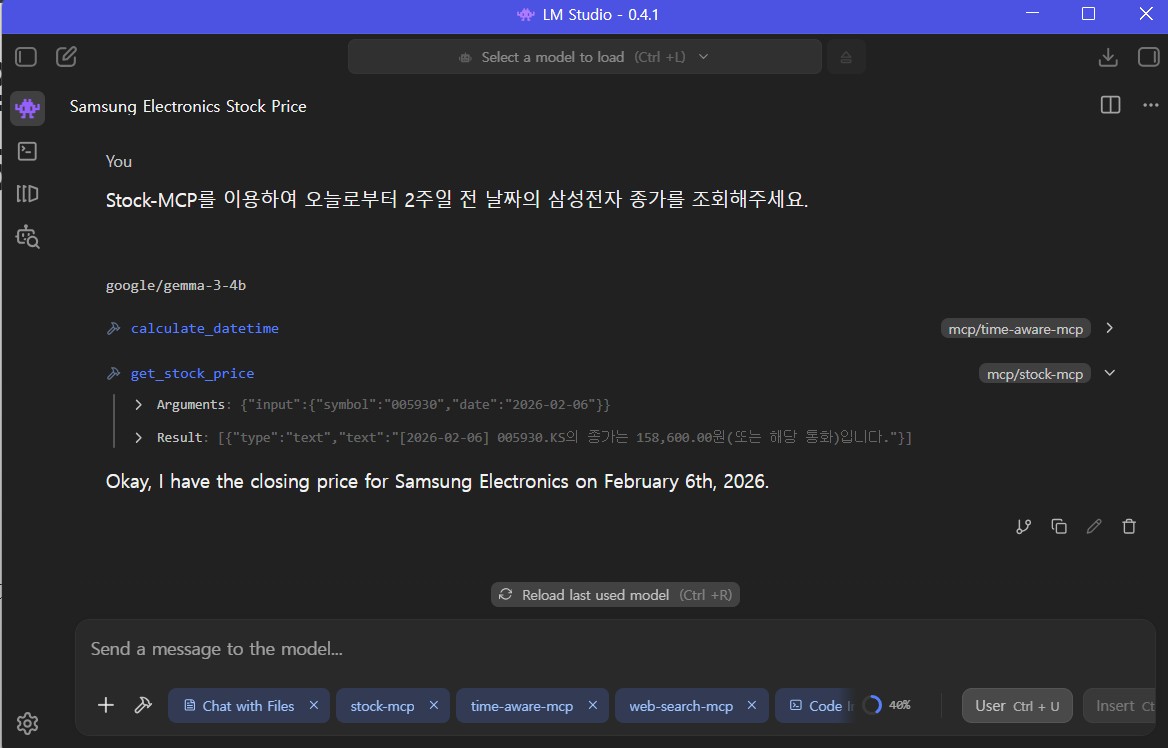Click the mcp/time-aware-mcp badge

pos(1015,329)
